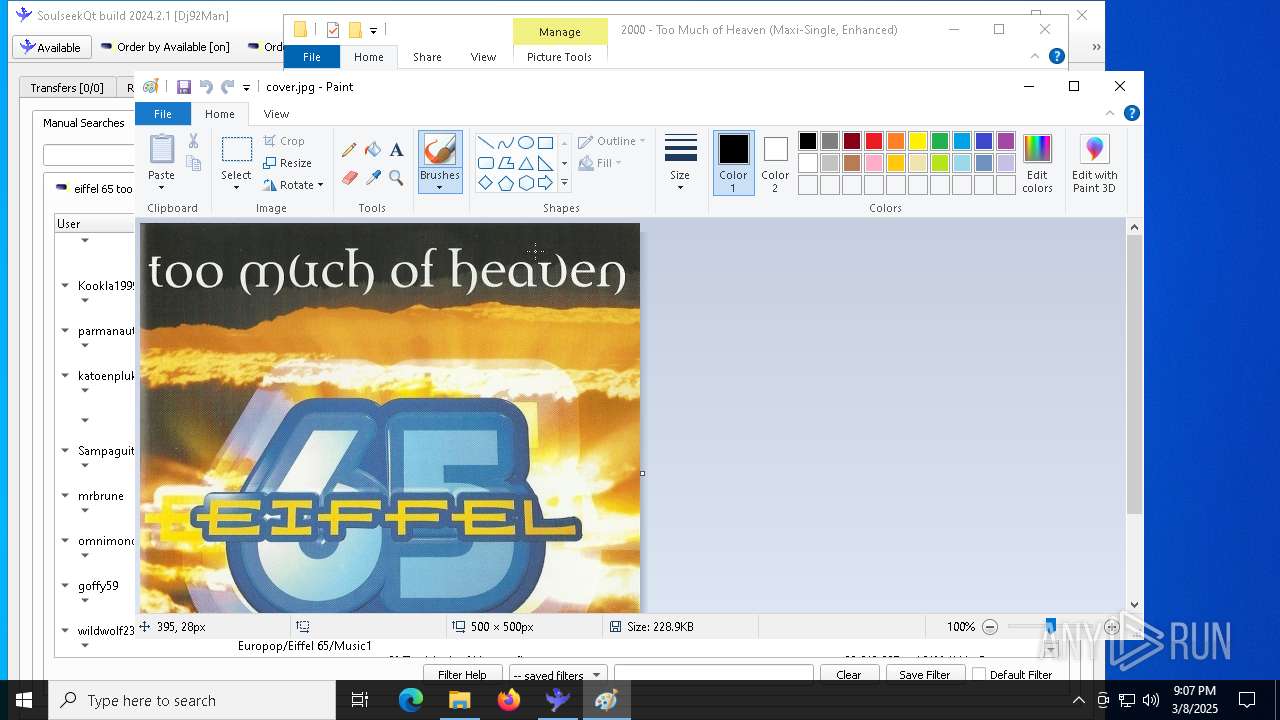Expand the Kookla199 user row arrow
The image size is (1280, 720).
pos(65,286)
